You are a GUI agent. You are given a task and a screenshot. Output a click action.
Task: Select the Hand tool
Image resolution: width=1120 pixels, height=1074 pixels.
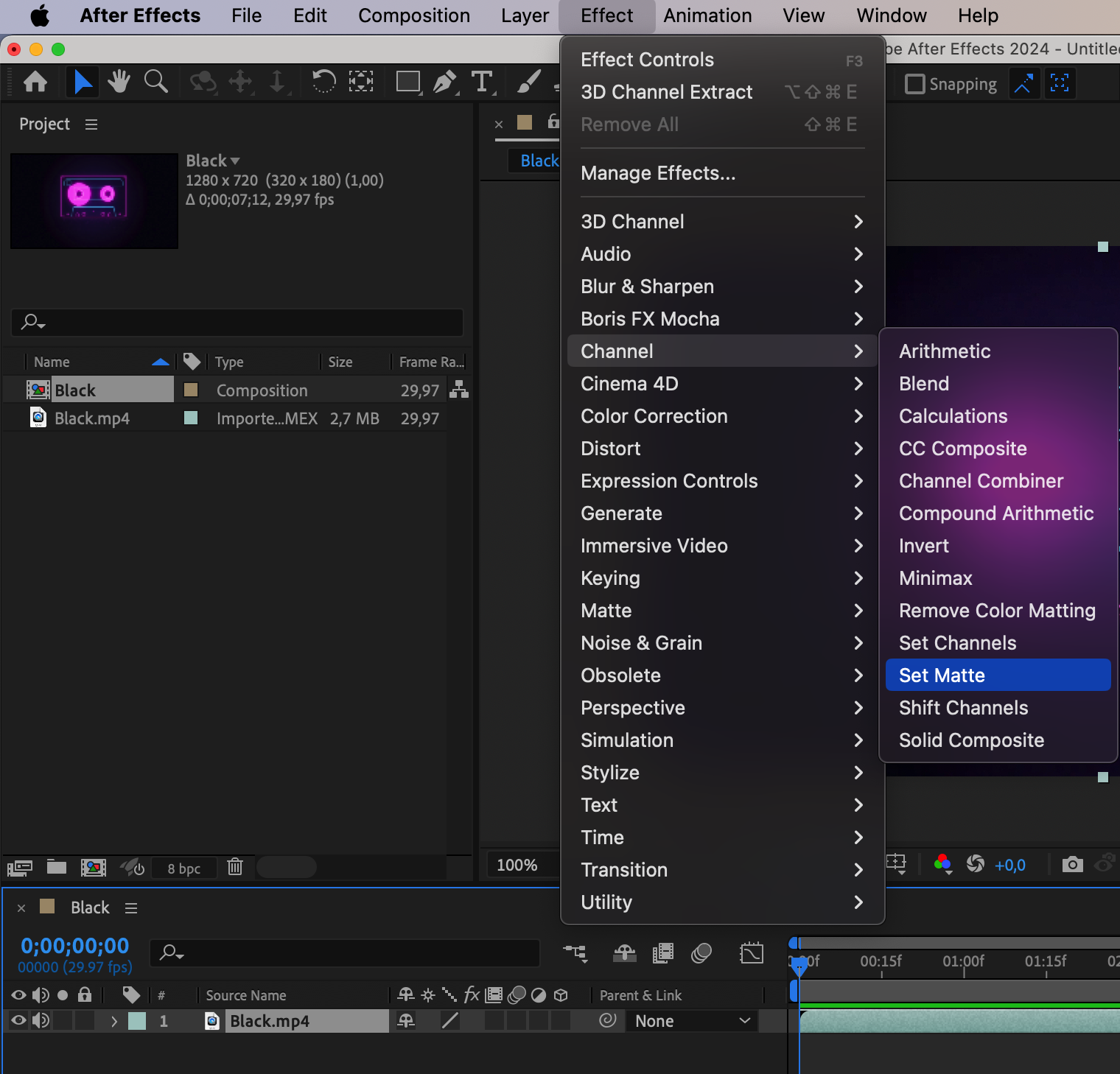tap(118, 82)
